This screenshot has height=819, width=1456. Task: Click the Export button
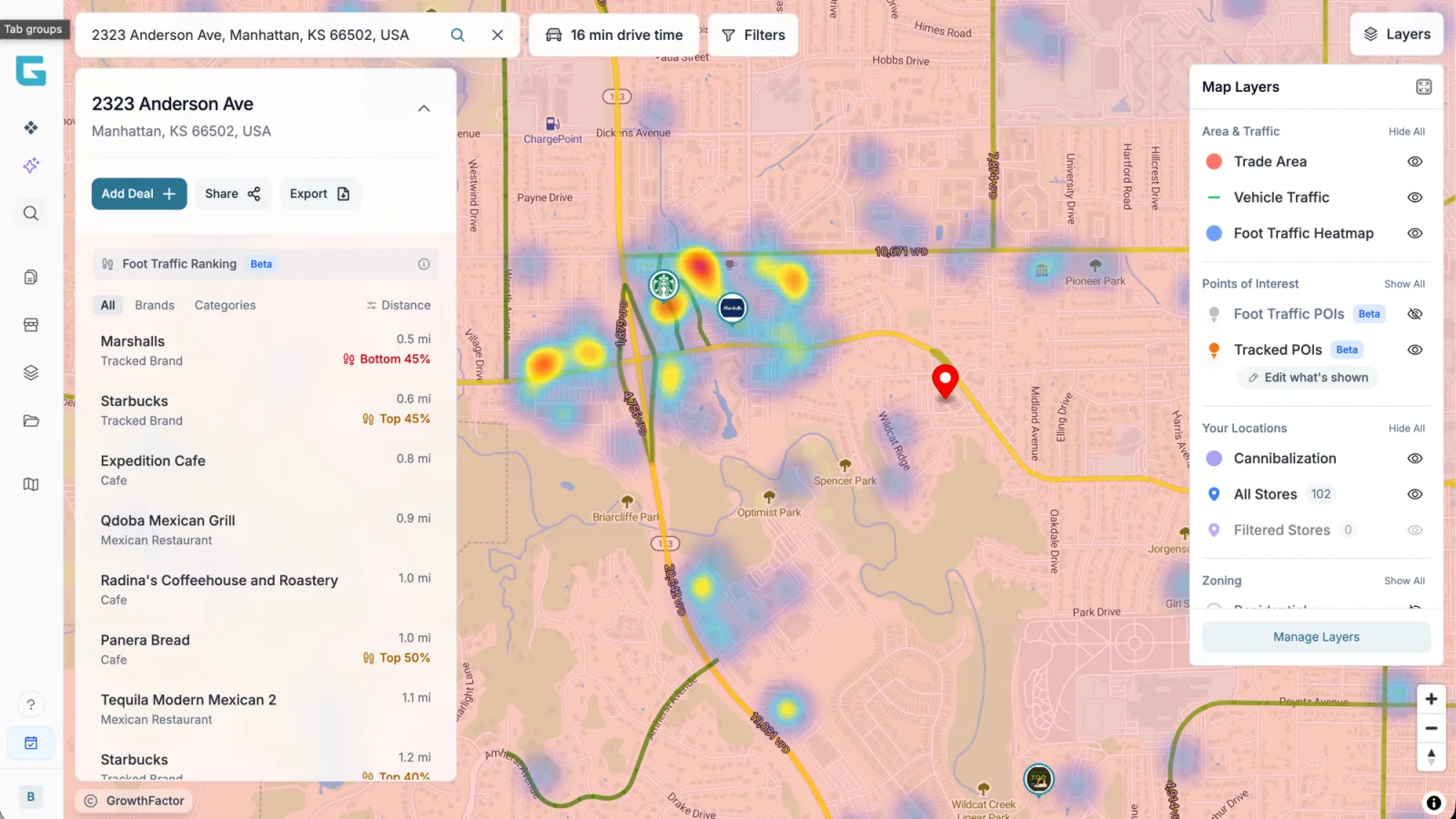(x=319, y=194)
